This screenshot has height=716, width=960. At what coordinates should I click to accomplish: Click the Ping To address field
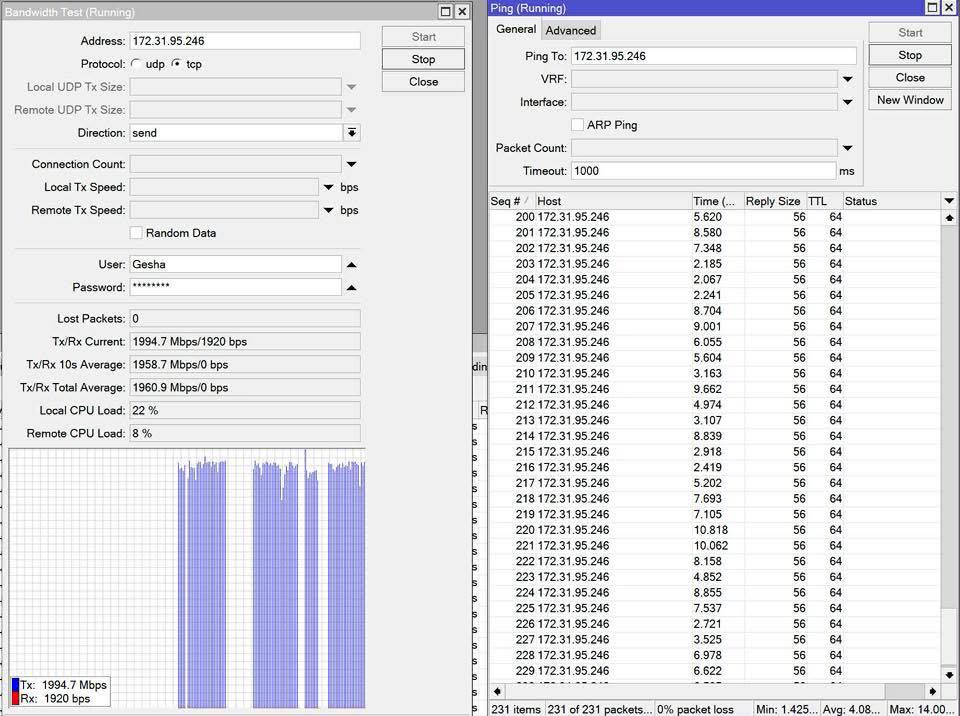click(x=713, y=56)
